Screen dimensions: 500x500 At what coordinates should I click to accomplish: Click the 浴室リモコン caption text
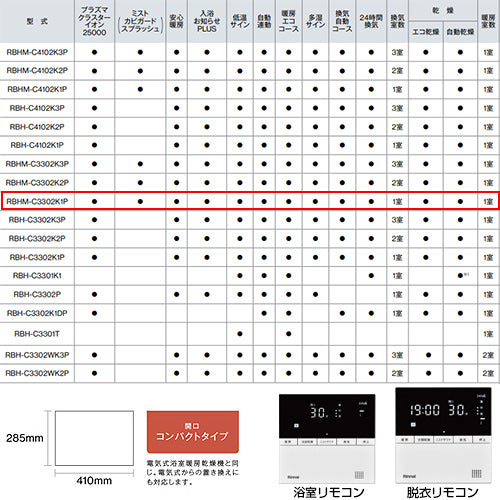(329, 492)
